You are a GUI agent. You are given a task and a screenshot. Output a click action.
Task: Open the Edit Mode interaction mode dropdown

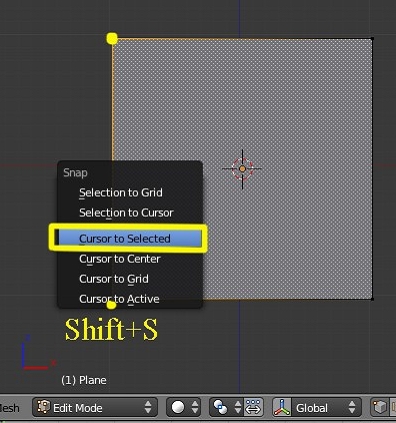tap(95, 407)
